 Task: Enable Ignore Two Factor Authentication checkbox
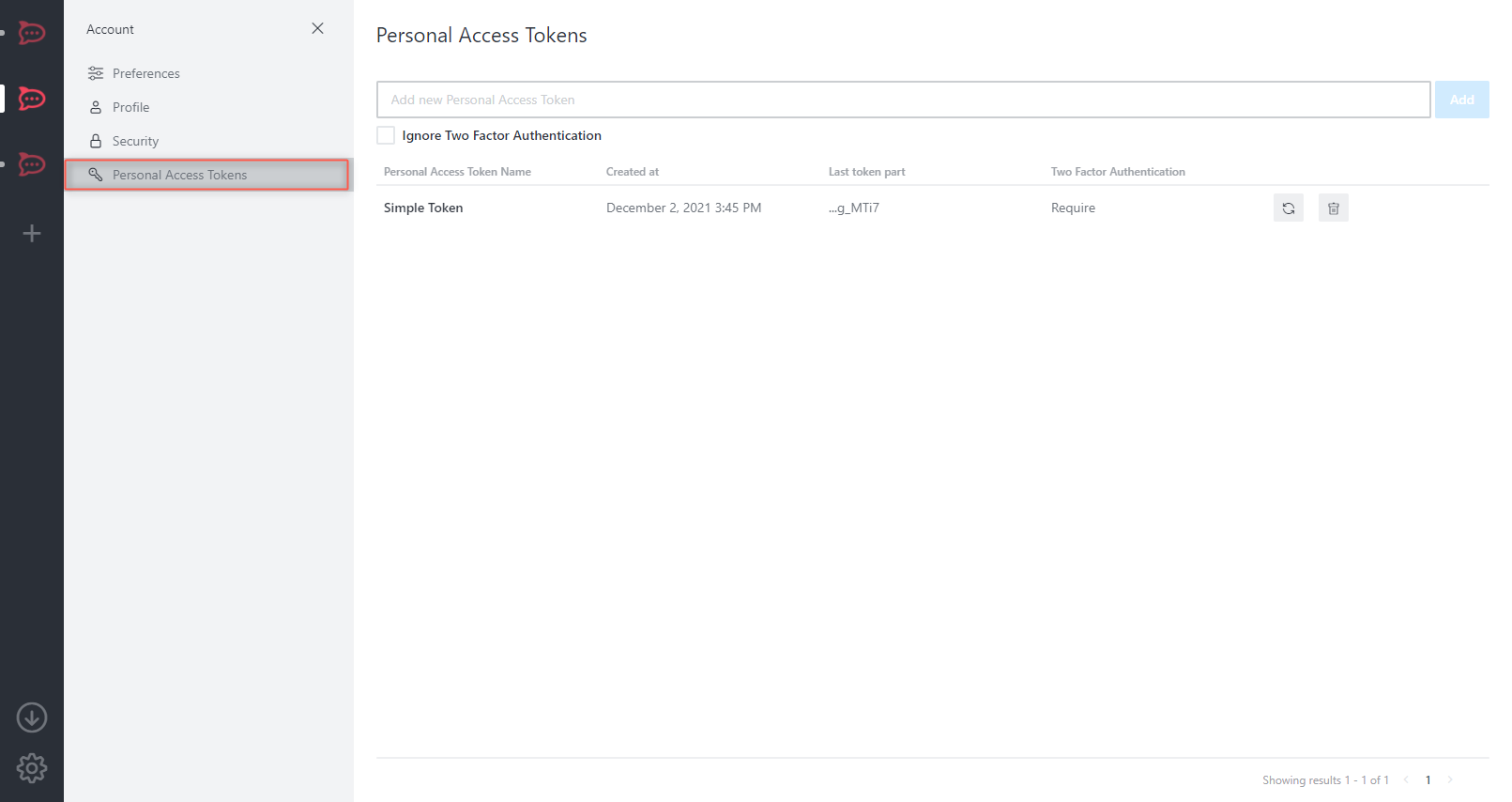tap(386, 135)
